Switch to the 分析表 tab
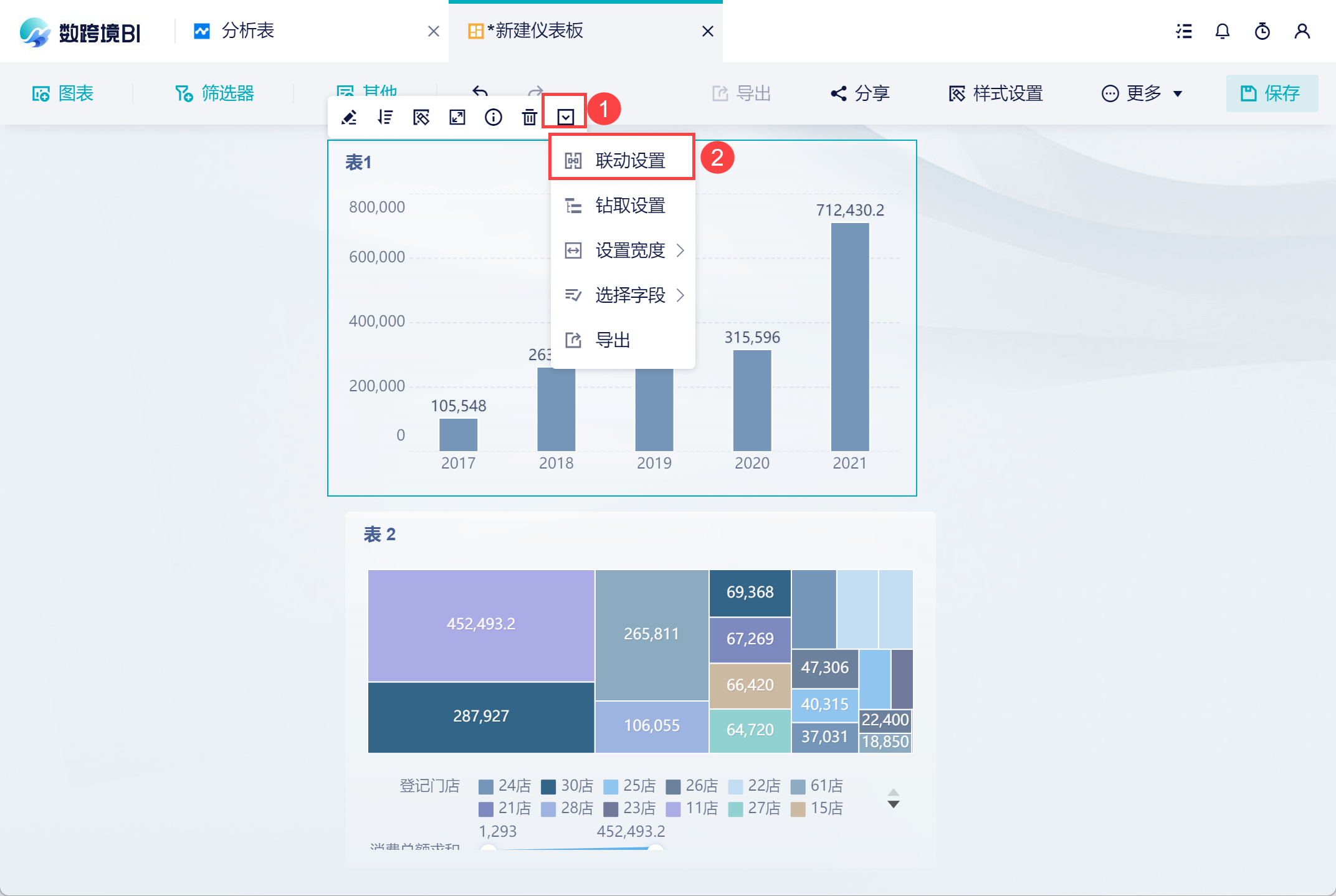1336x896 pixels. pyautogui.click(x=248, y=31)
